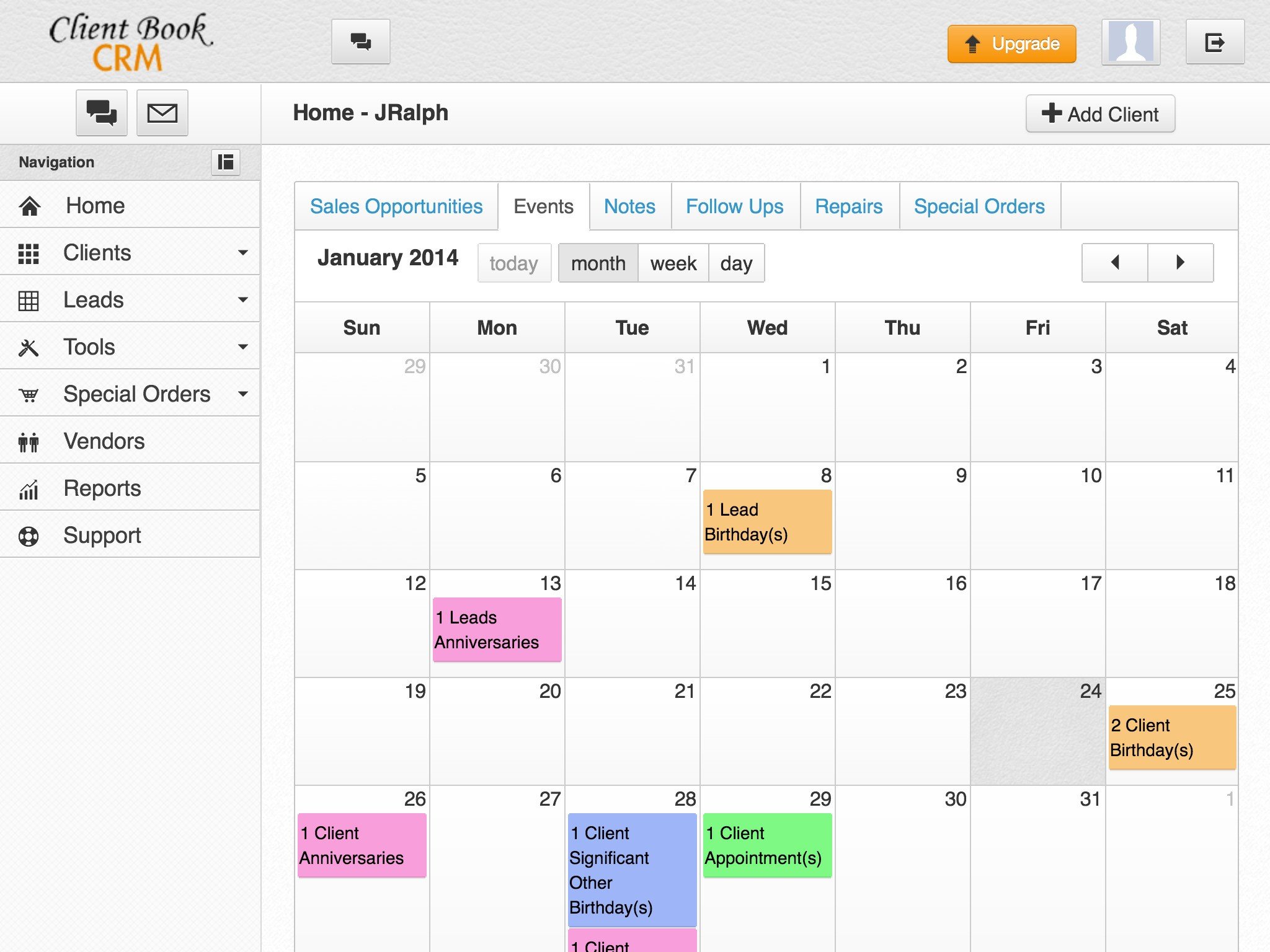
Task: Open the 1 Client Appointment(s) event
Action: 768,845
